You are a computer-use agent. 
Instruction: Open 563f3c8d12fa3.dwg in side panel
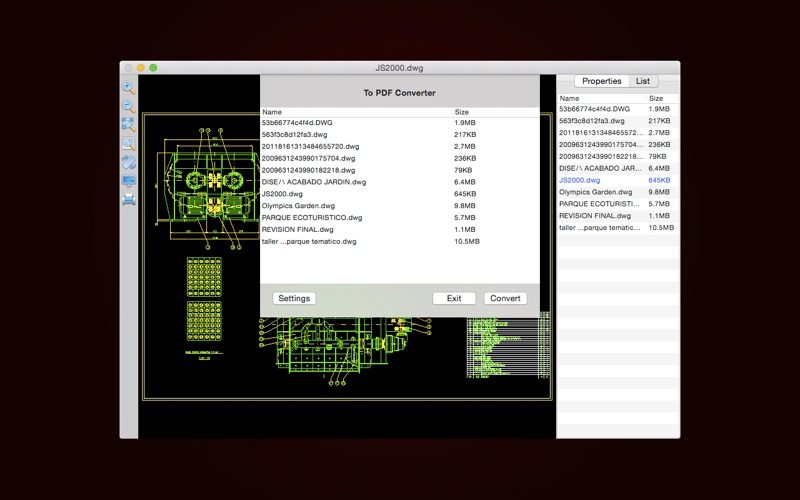(x=618, y=121)
